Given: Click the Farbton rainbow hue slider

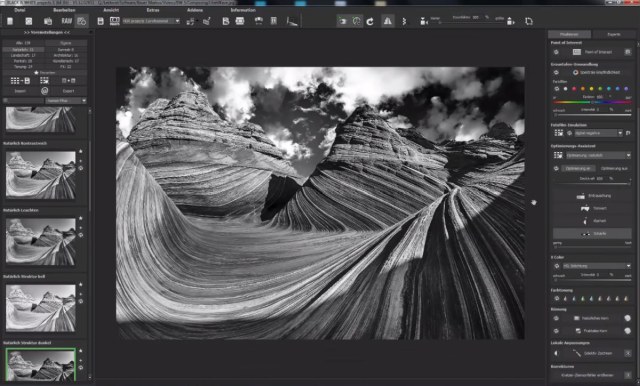Looking at the screenshot, I should pyautogui.click(x=592, y=102).
